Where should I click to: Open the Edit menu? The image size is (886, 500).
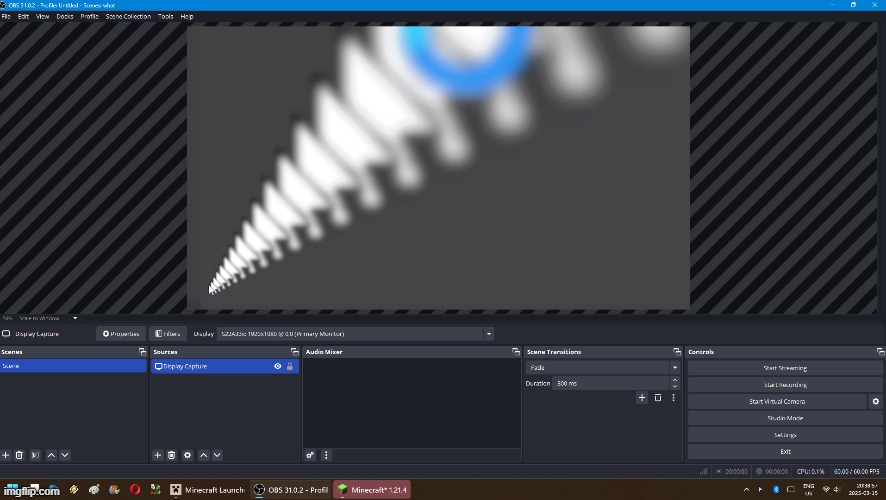click(x=23, y=16)
